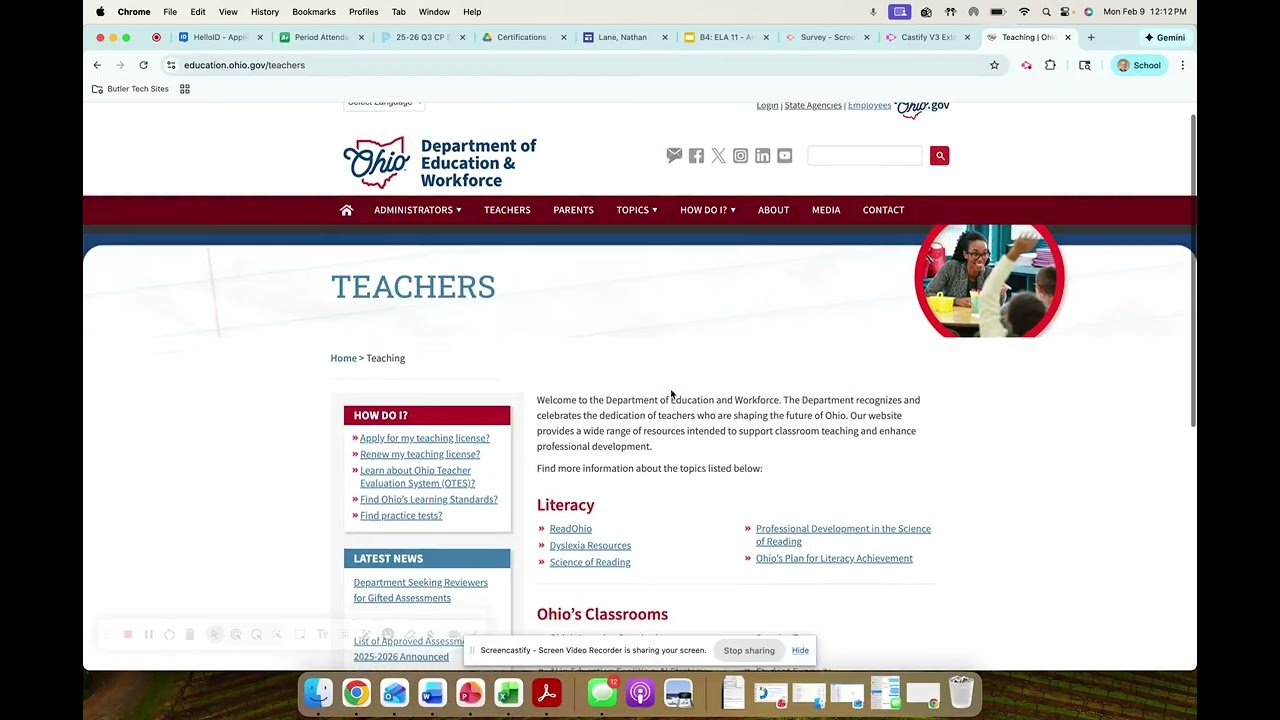
Task: Click the page's vertical scrollbar thumb
Action: click(1192, 270)
